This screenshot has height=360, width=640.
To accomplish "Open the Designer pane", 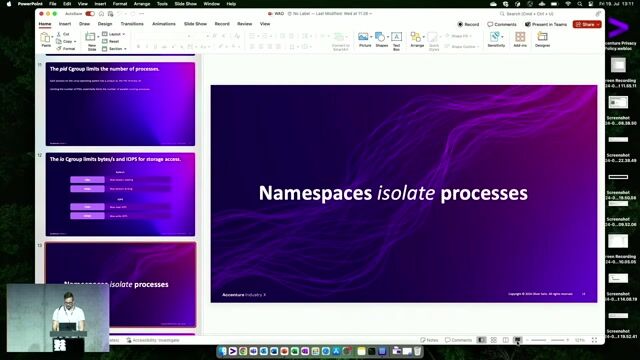I will [x=542, y=40].
